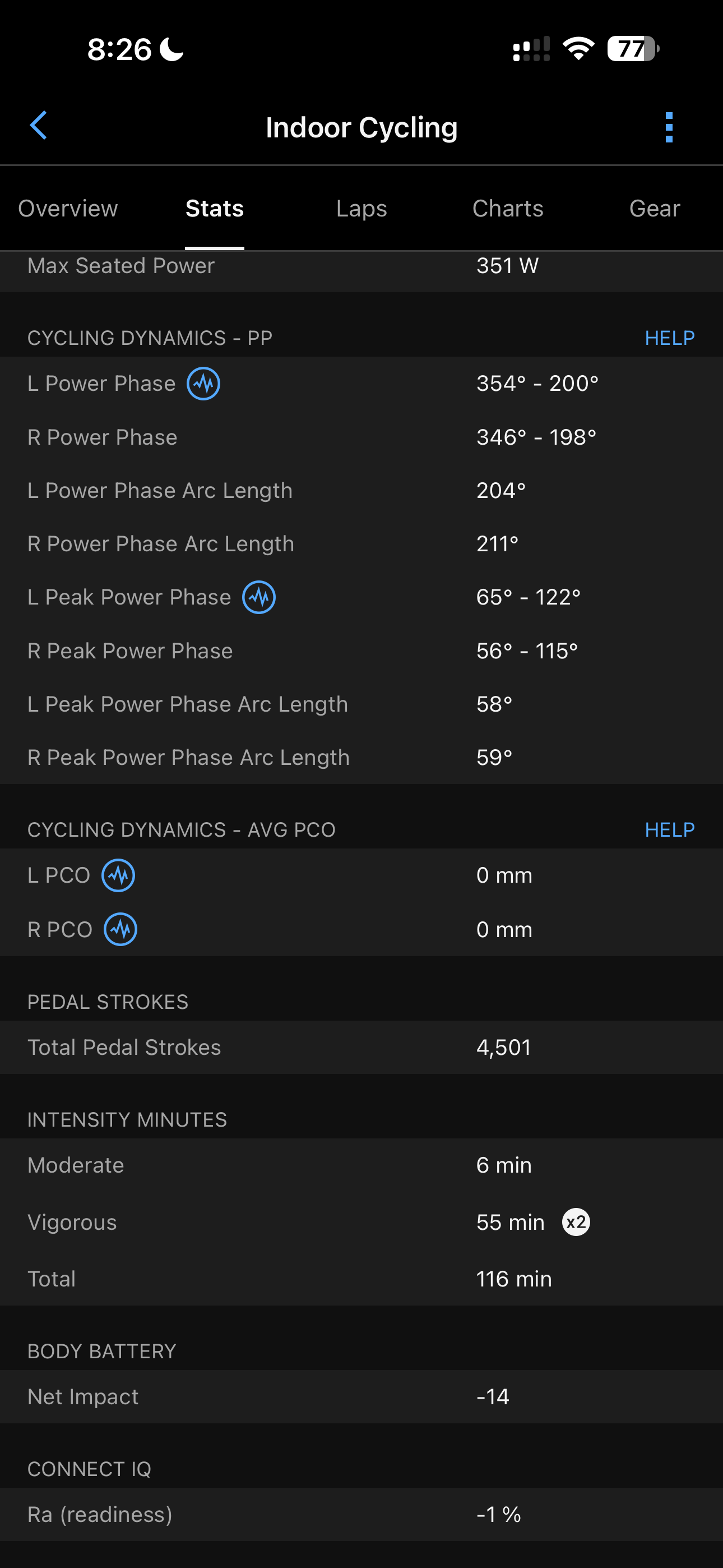Tap the chart icon next to R PCO

point(121,929)
